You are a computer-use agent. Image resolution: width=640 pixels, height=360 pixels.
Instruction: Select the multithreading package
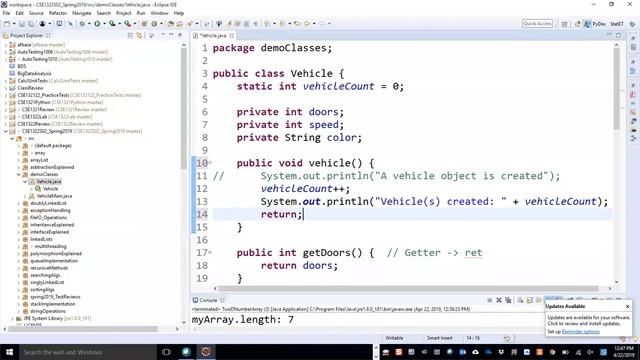click(x=50, y=247)
